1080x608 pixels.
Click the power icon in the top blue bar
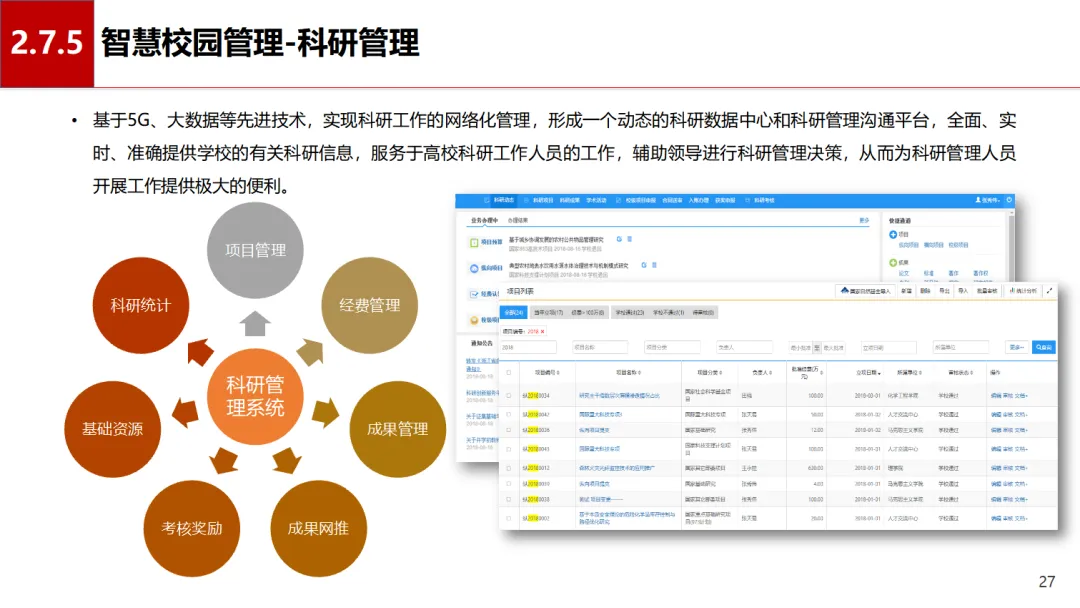pos(1009,200)
